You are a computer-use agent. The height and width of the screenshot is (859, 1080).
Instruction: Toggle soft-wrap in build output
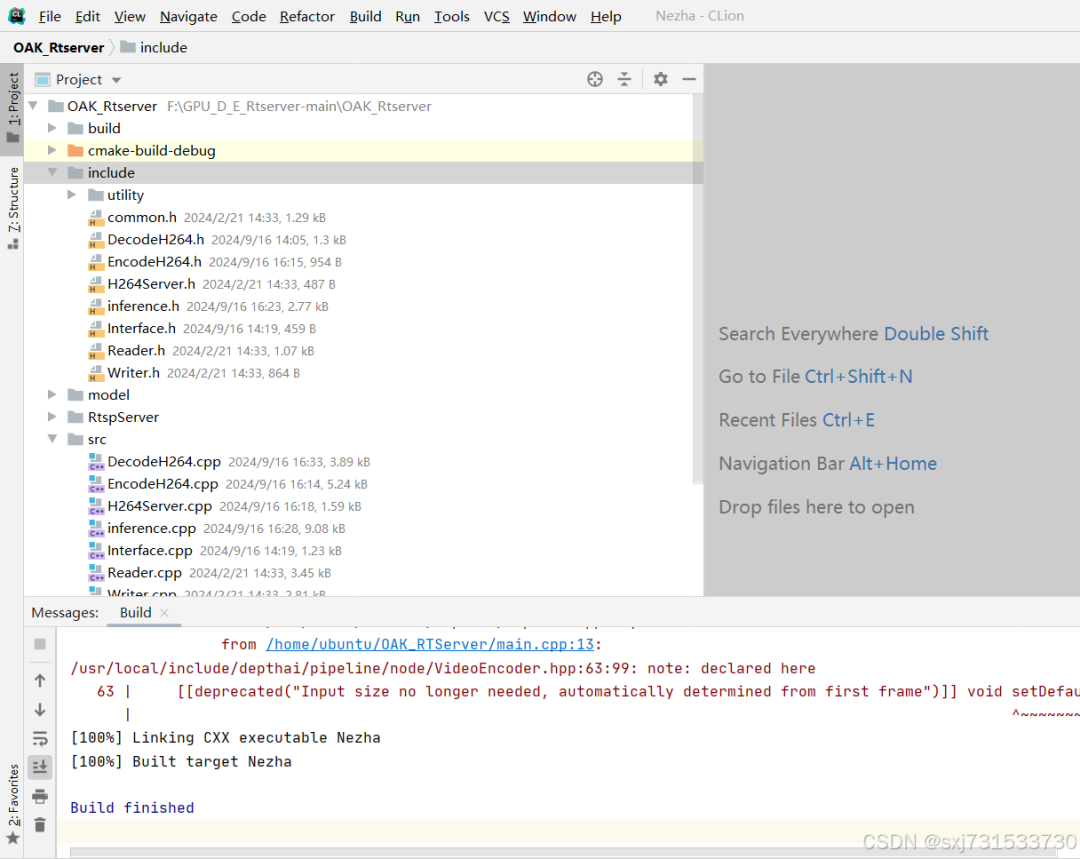coord(40,738)
